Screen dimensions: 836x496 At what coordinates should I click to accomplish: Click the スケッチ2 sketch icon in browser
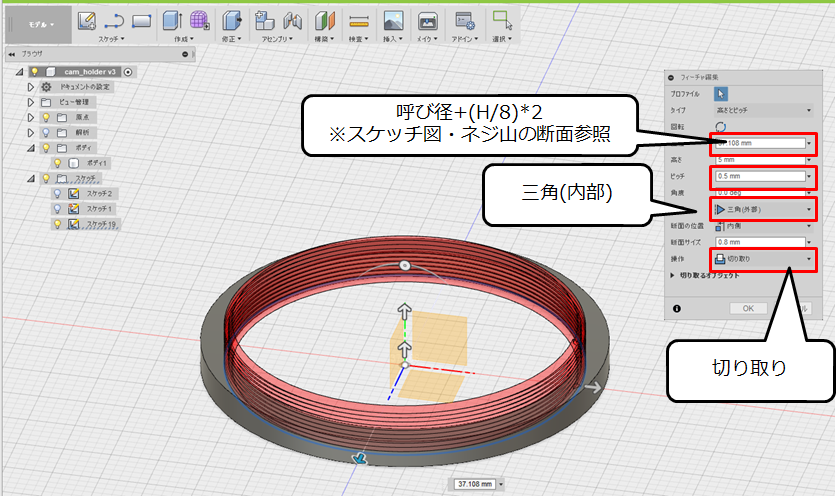point(74,194)
